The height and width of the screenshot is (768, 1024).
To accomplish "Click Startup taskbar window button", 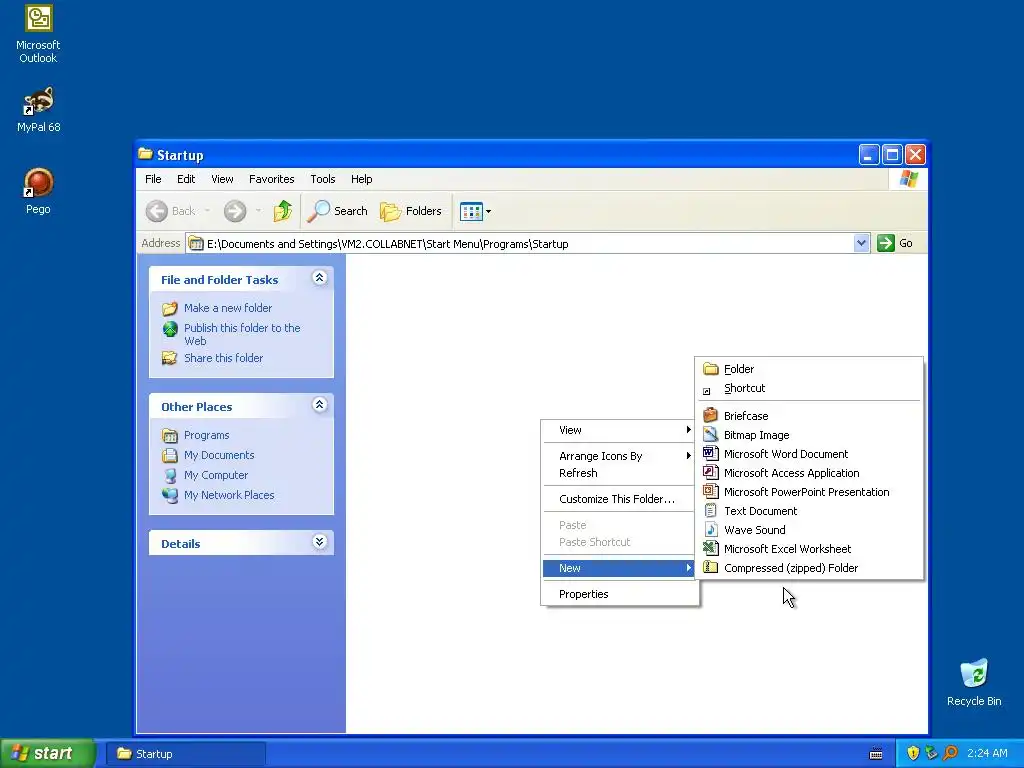I will [x=186, y=754].
